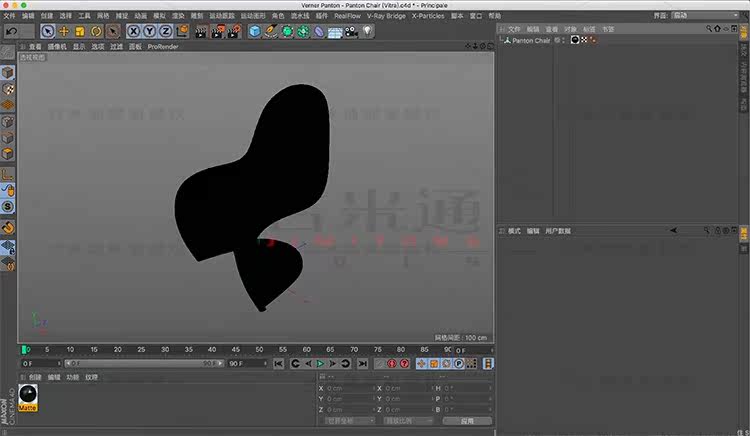Viewport: 750px width, 436px height.
Task: Toggle X axis lock
Action: [133, 32]
